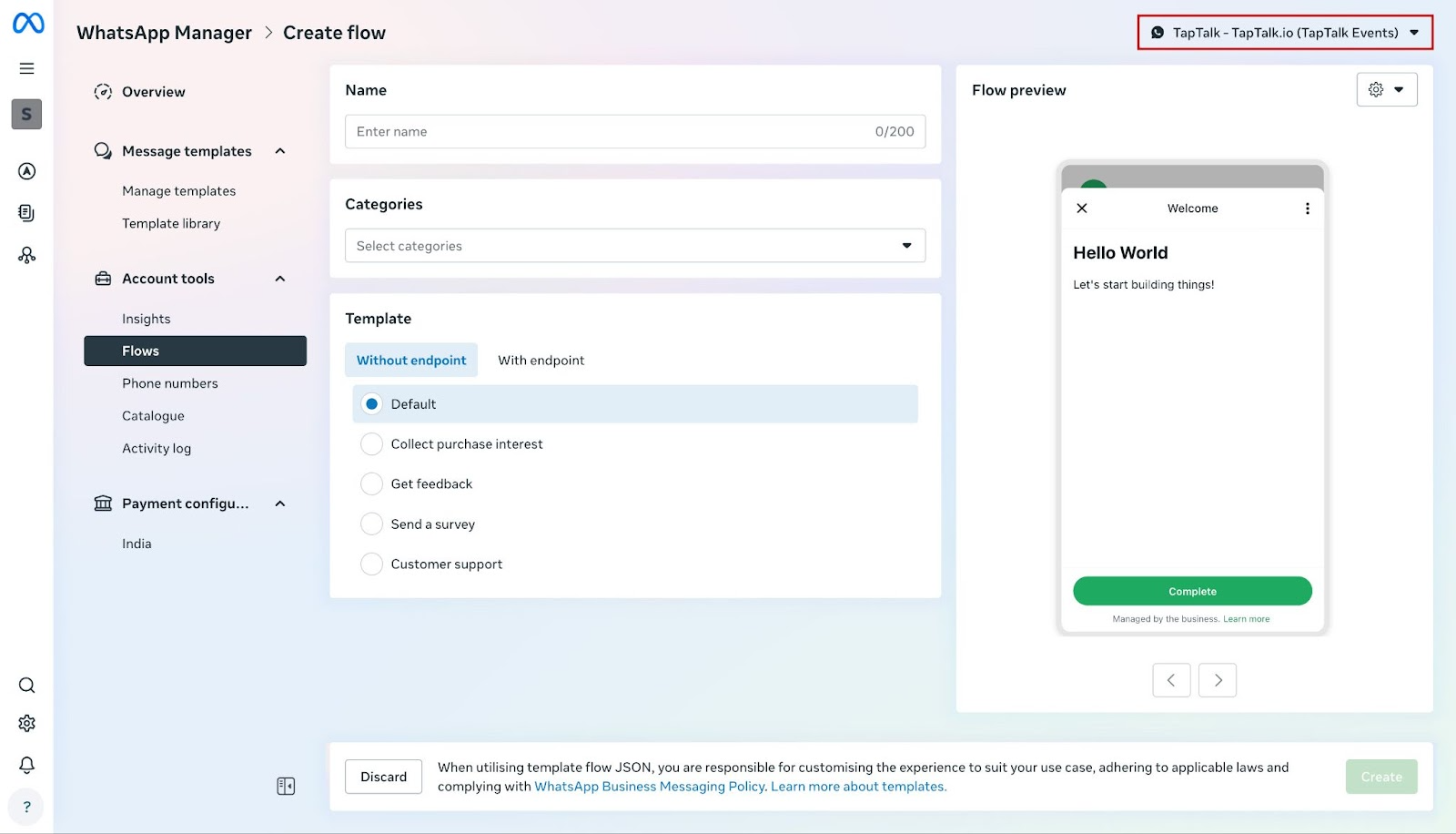The image size is (1456, 834).
Task: Select Get feedback radio button
Action: pos(371,484)
